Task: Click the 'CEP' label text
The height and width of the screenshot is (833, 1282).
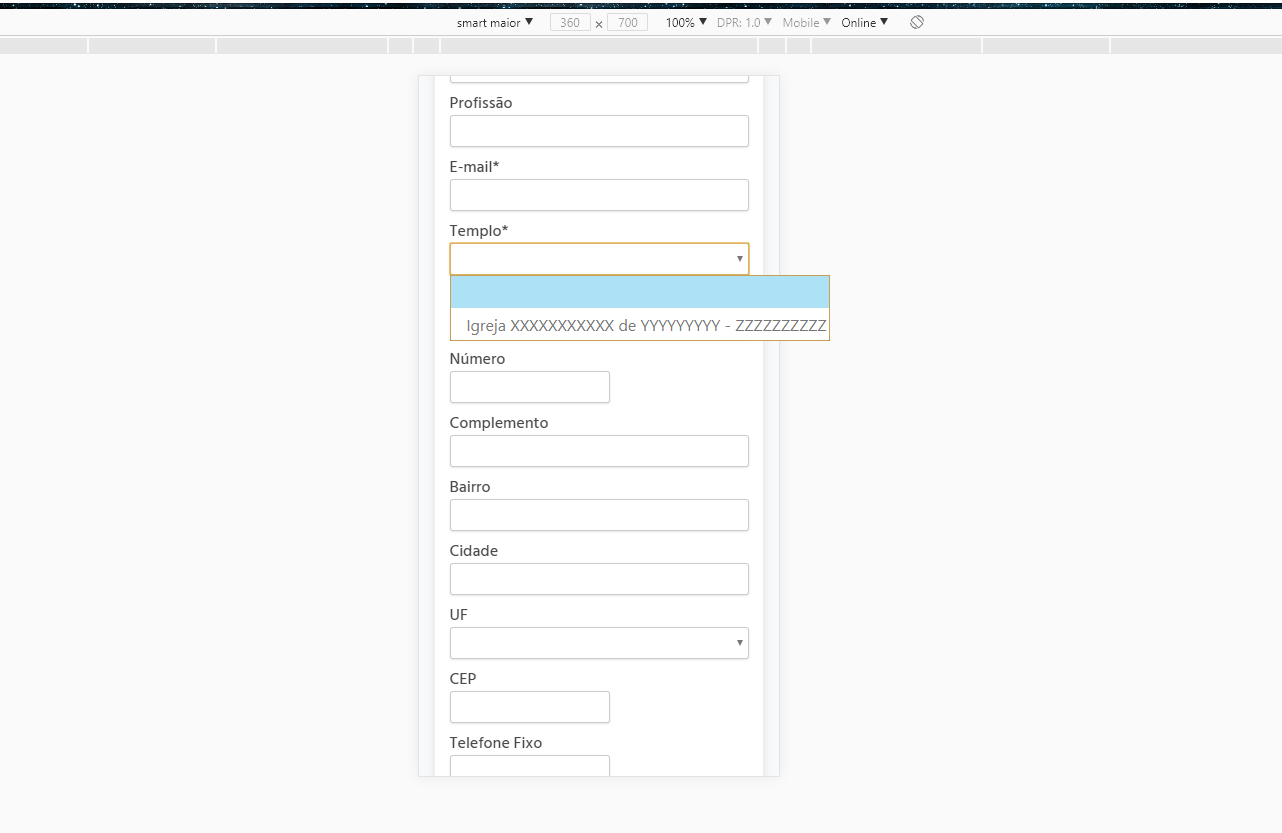Action: coord(463,679)
